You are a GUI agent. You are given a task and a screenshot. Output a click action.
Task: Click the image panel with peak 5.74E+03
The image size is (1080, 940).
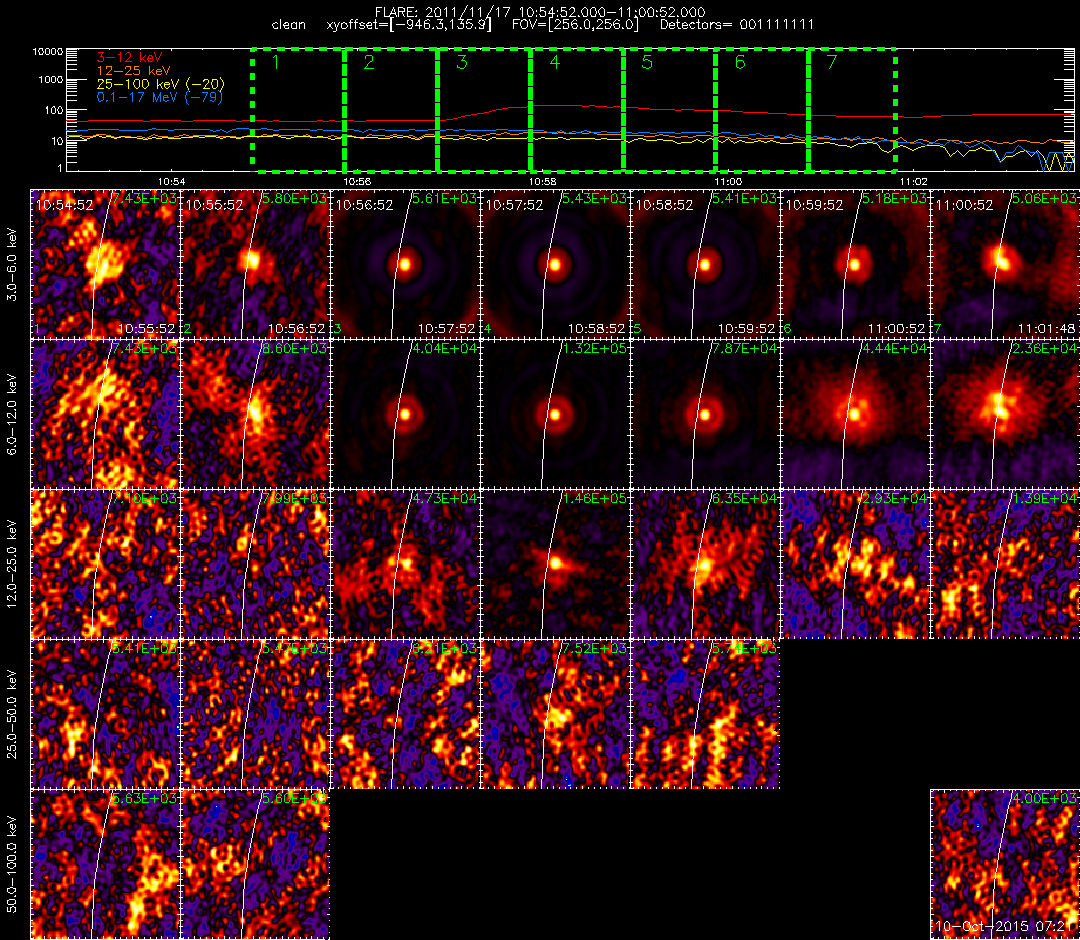click(x=705, y=715)
